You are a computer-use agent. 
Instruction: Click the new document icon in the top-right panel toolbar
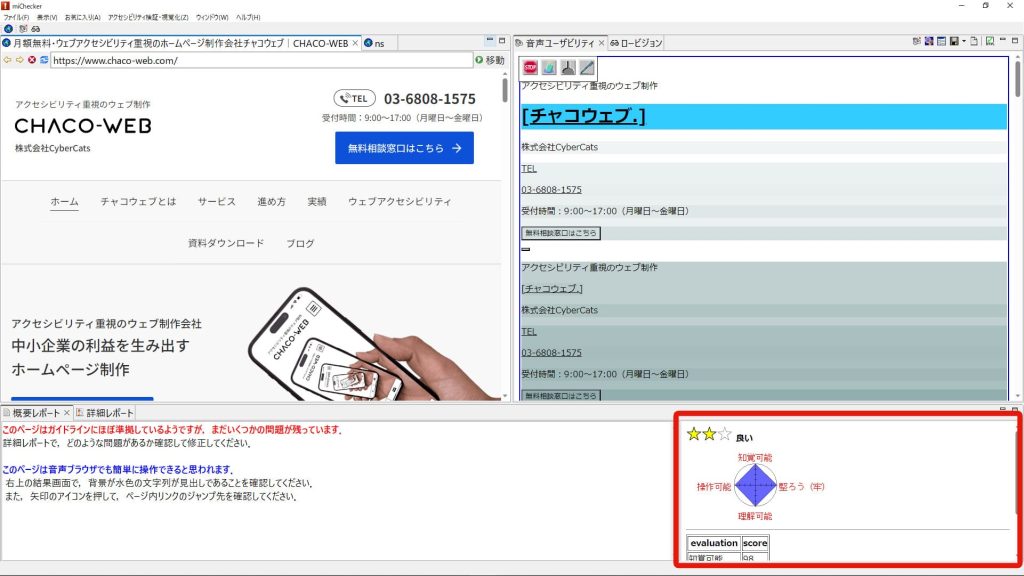coord(975,40)
